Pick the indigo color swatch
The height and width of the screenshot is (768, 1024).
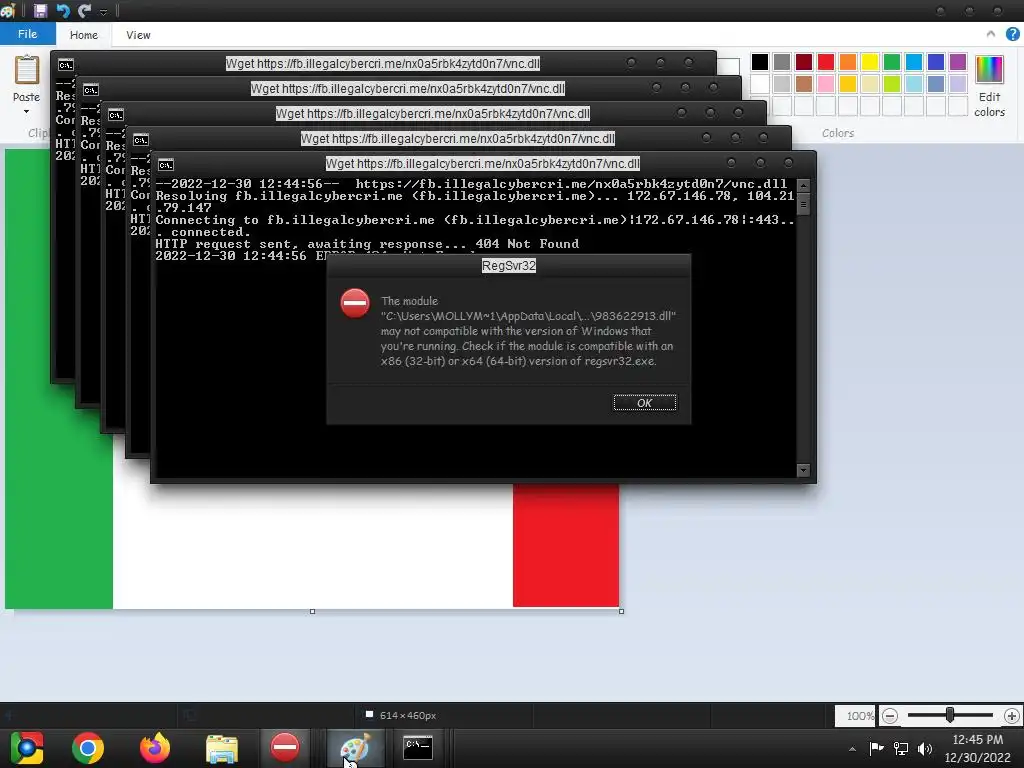tap(936, 62)
